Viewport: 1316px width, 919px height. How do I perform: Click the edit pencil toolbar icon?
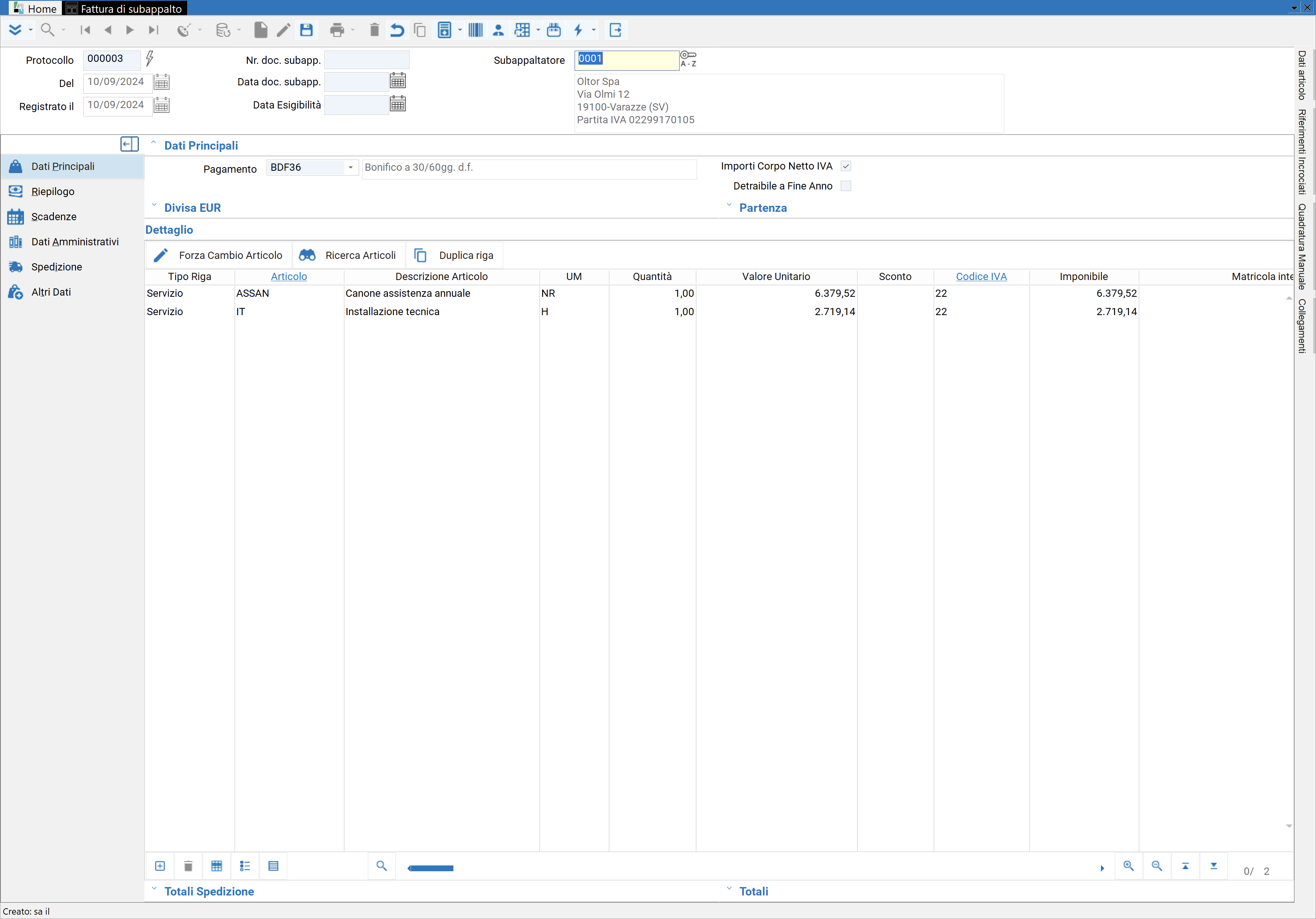[283, 30]
